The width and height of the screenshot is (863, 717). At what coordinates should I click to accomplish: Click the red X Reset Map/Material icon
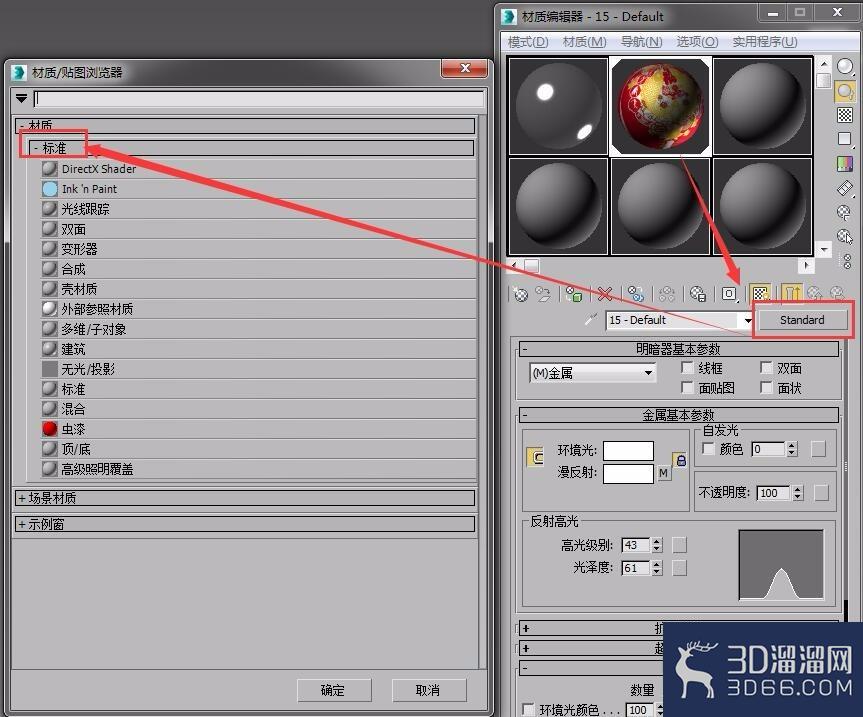(x=605, y=294)
